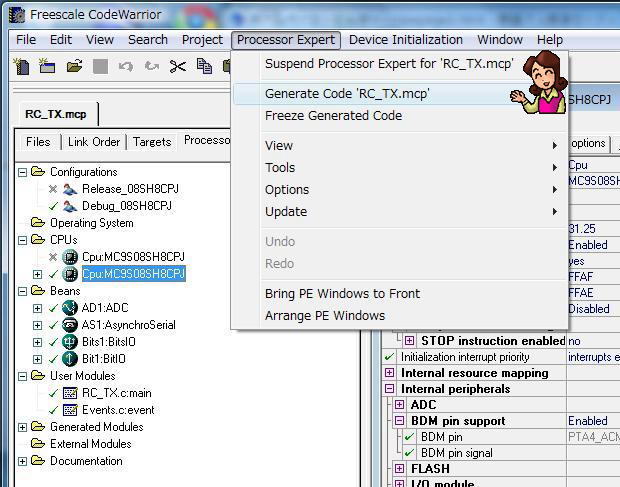Click the RC_TX.mcp project window tab
The width and height of the screenshot is (620, 487).
click(56, 114)
